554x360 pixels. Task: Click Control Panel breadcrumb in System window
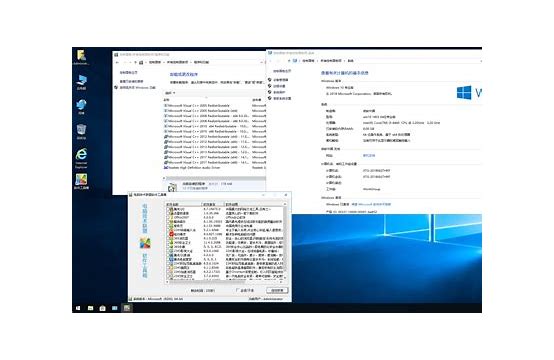[308, 61]
